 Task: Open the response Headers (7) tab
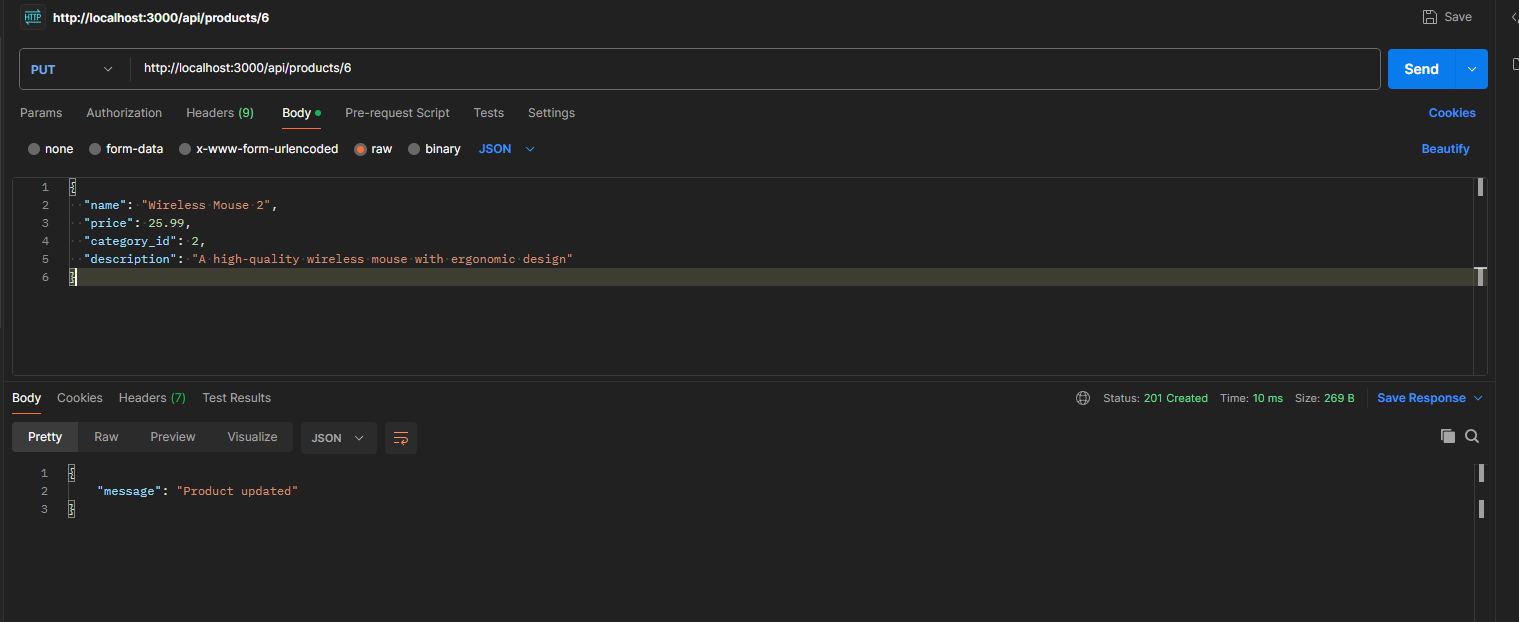click(152, 398)
